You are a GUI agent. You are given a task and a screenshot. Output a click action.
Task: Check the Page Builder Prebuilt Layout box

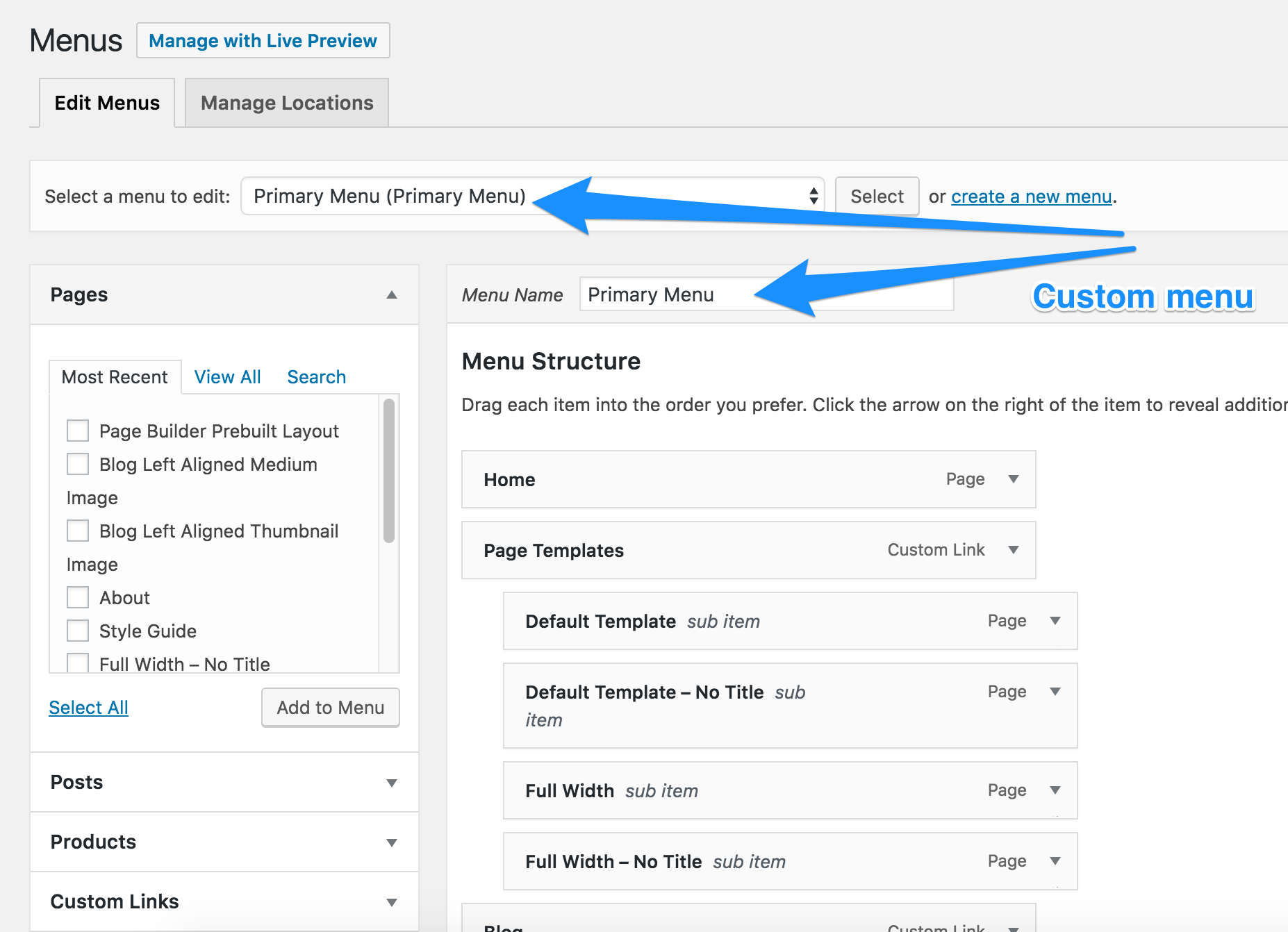pos(78,431)
